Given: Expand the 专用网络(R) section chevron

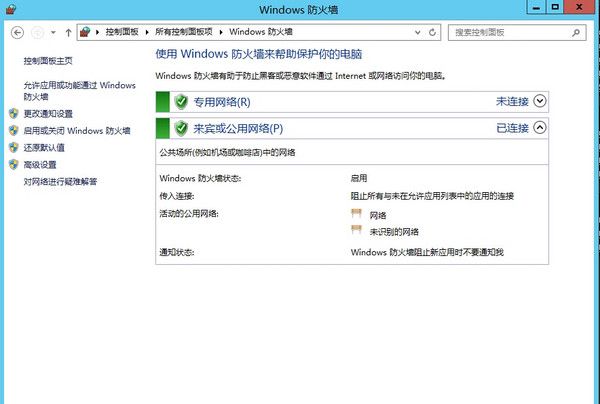Looking at the screenshot, I should (541, 101).
